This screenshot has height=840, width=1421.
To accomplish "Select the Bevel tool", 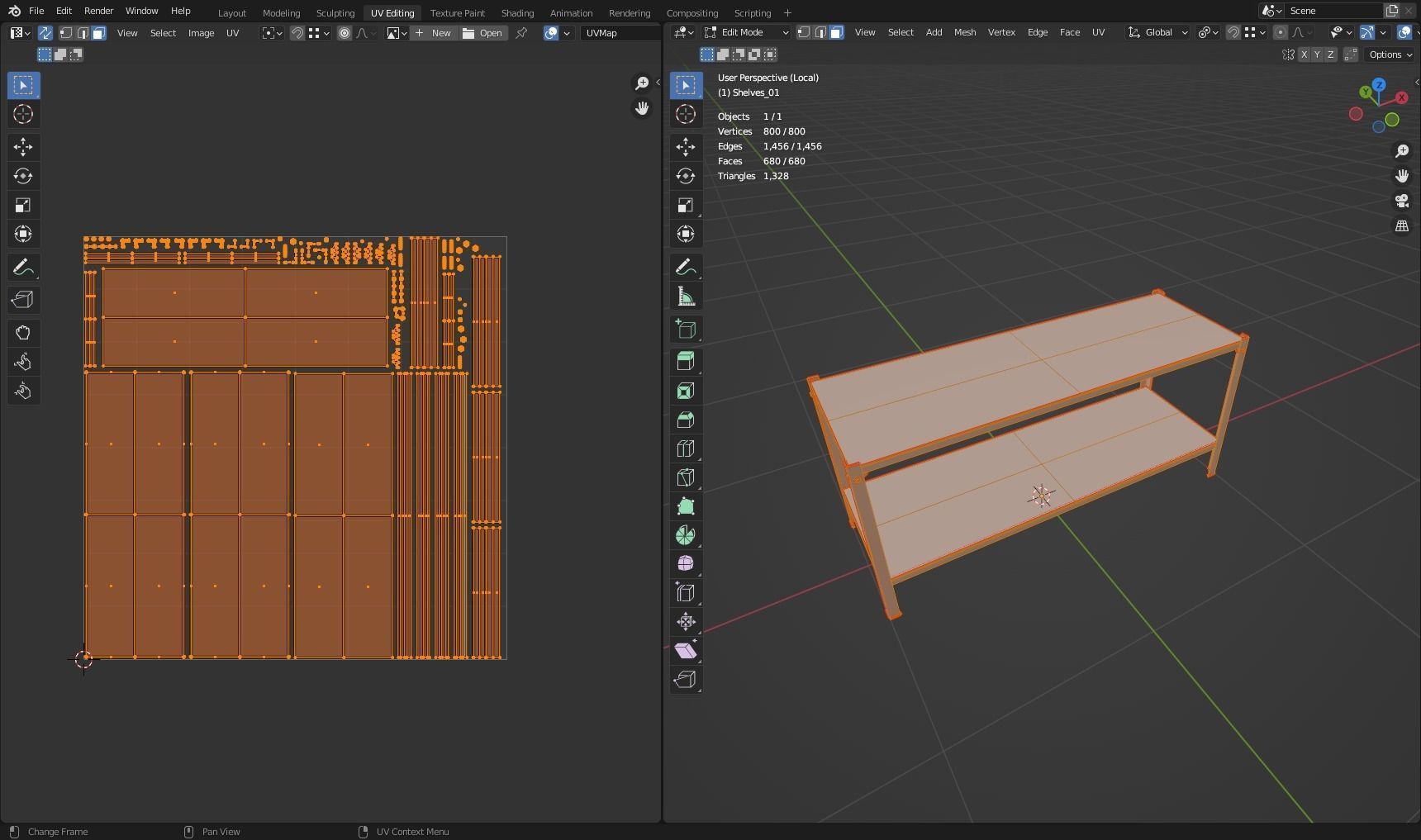I will (x=686, y=420).
